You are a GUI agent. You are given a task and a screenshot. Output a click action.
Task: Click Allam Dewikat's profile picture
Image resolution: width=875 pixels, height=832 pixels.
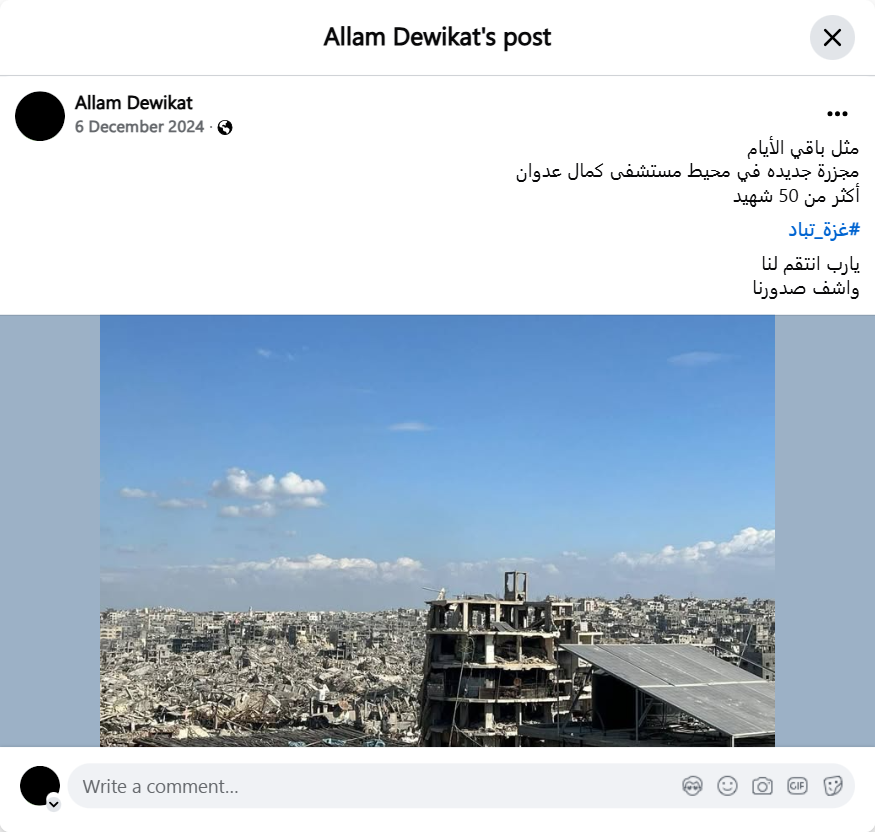click(x=40, y=116)
